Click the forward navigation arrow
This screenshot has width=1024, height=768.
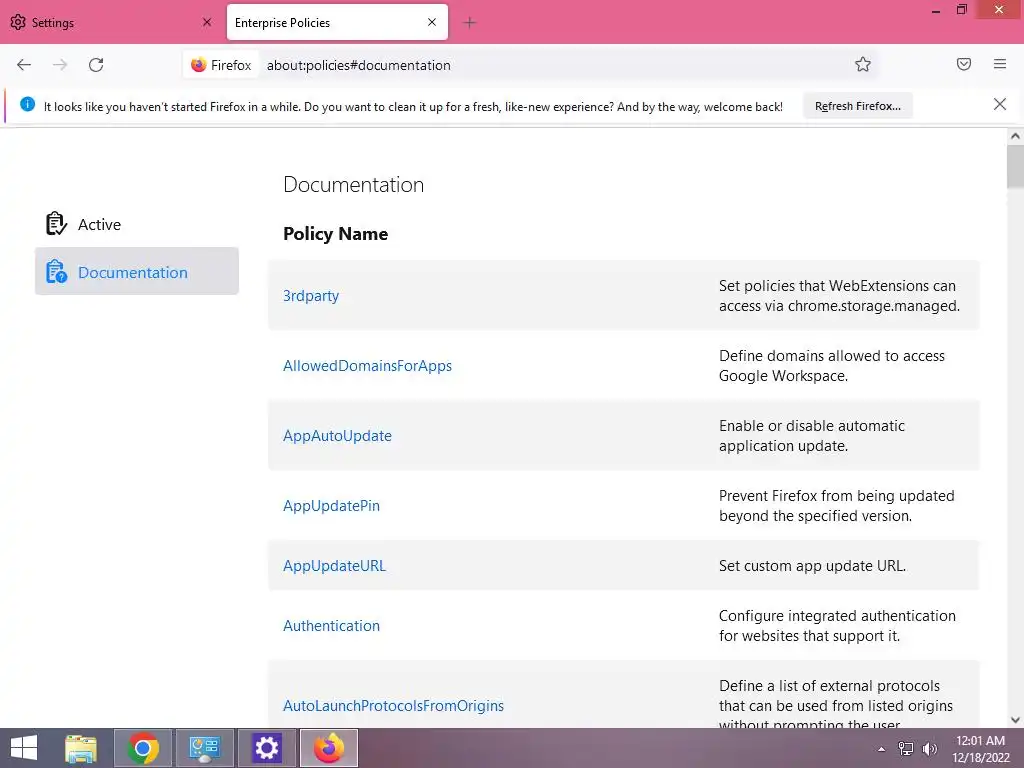click(x=60, y=65)
